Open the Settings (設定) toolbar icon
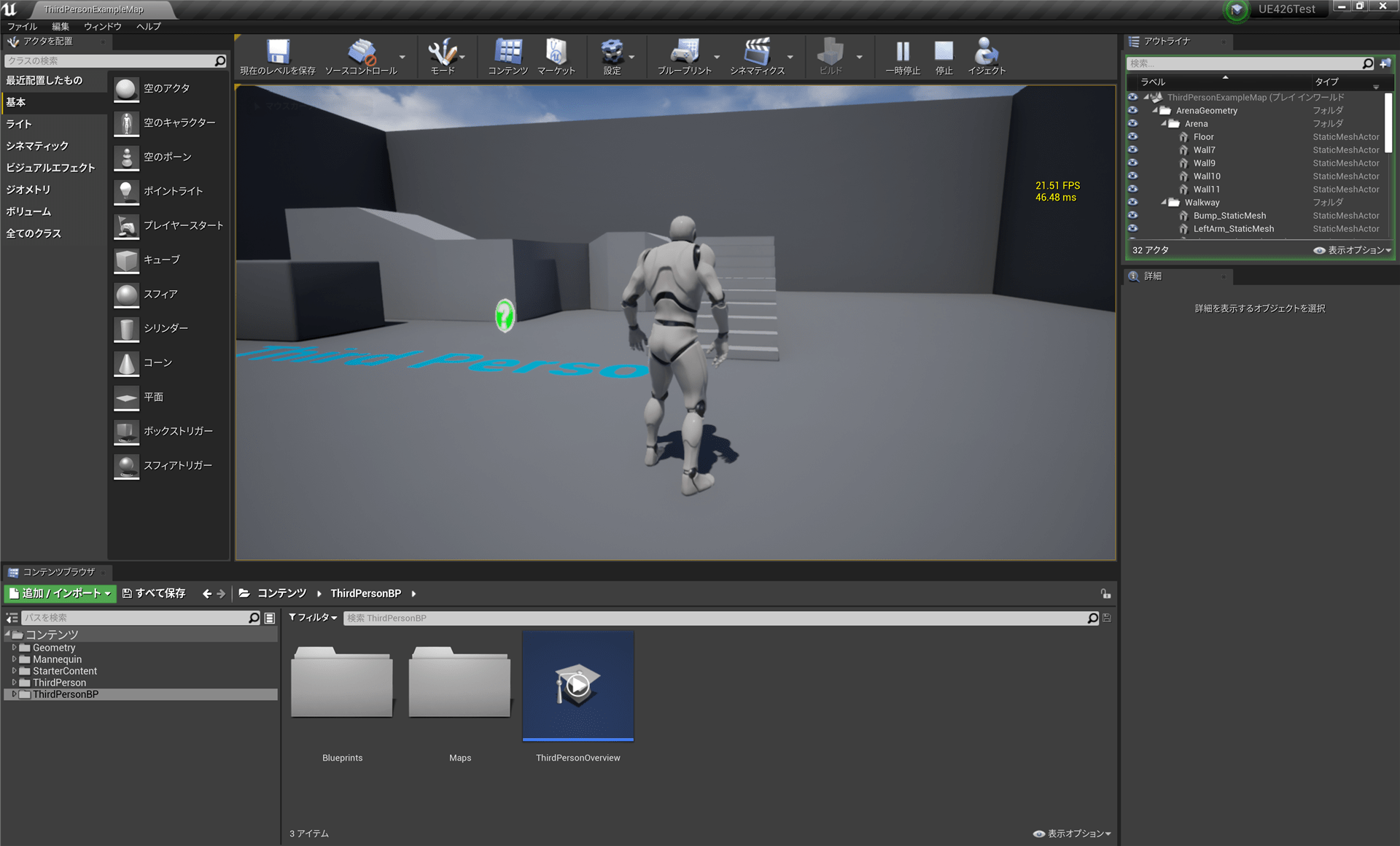The image size is (1400, 846). coord(612,52)
